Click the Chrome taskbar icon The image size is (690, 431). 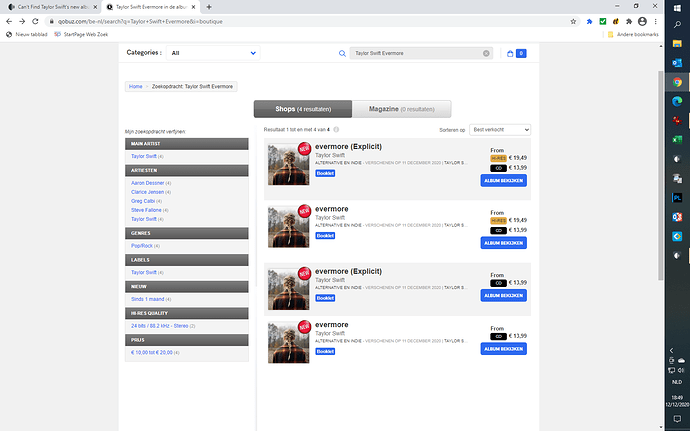(x=677, y=82)
